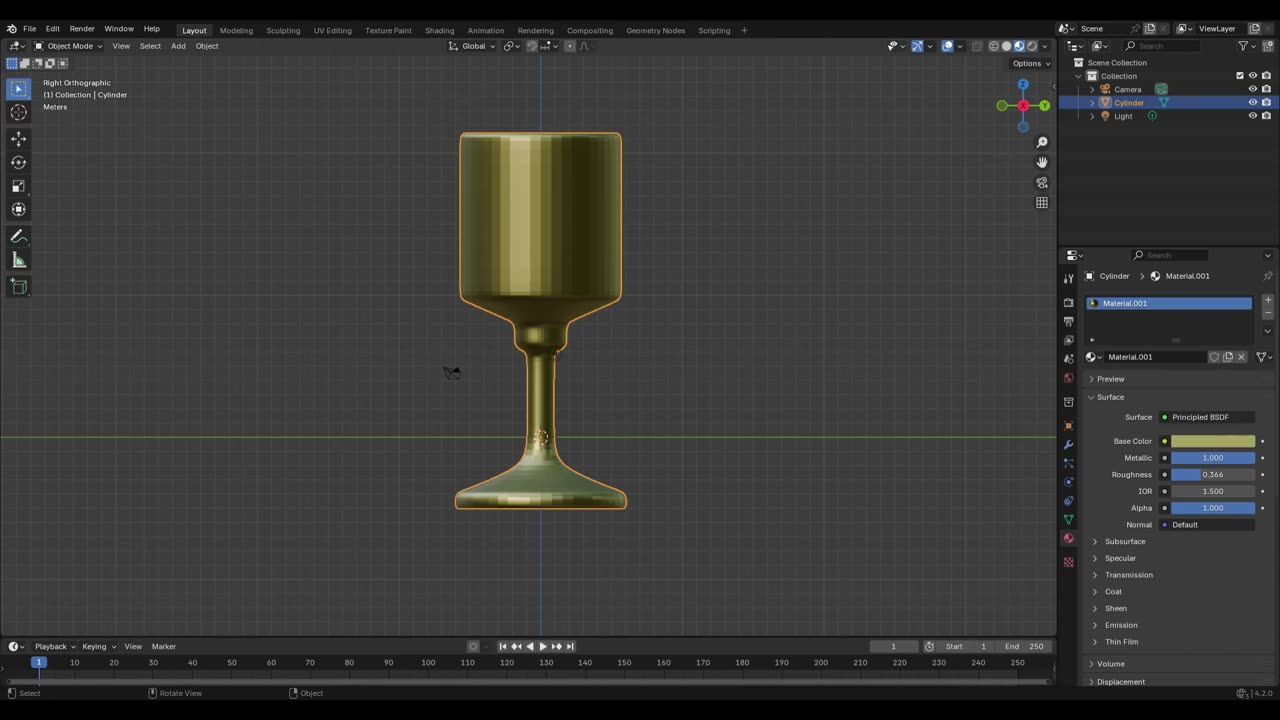Open the Object Mode dropdown

click(x=68, y=46)
